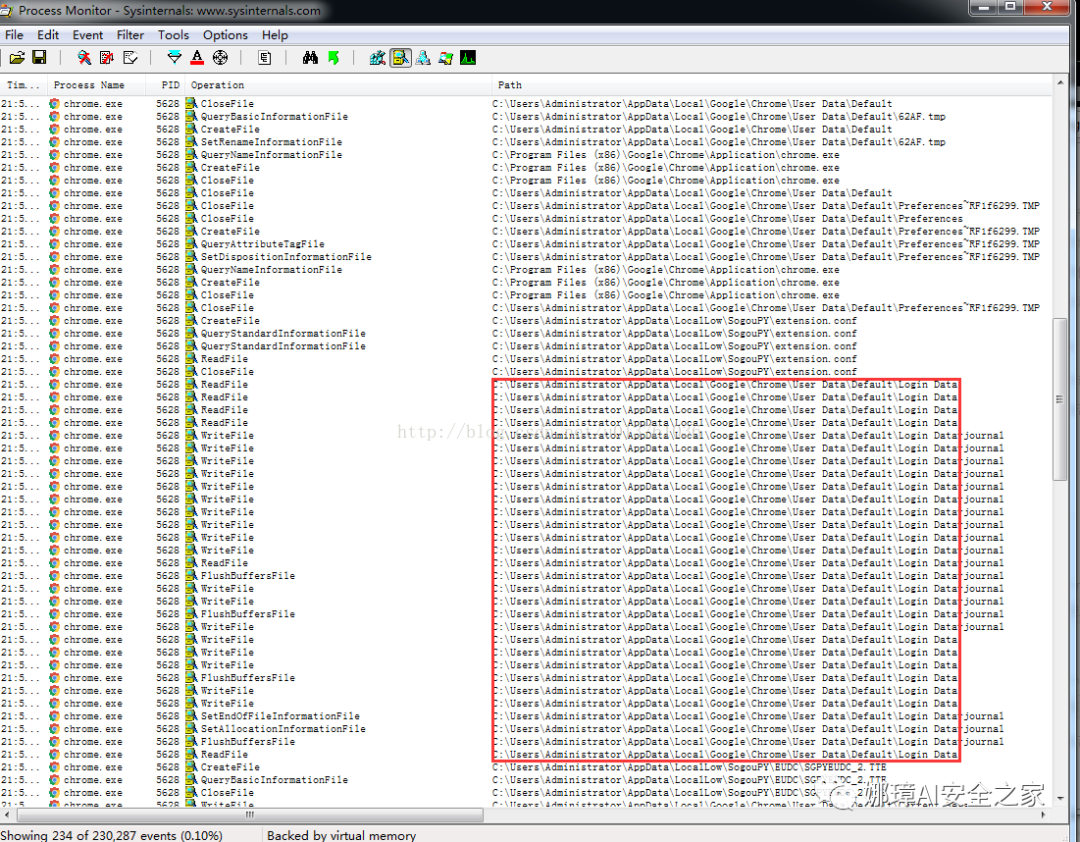Viewport: 1080px width, 842px height.
Task: Sort by the Operation column header
Action: tap(338, 85)
